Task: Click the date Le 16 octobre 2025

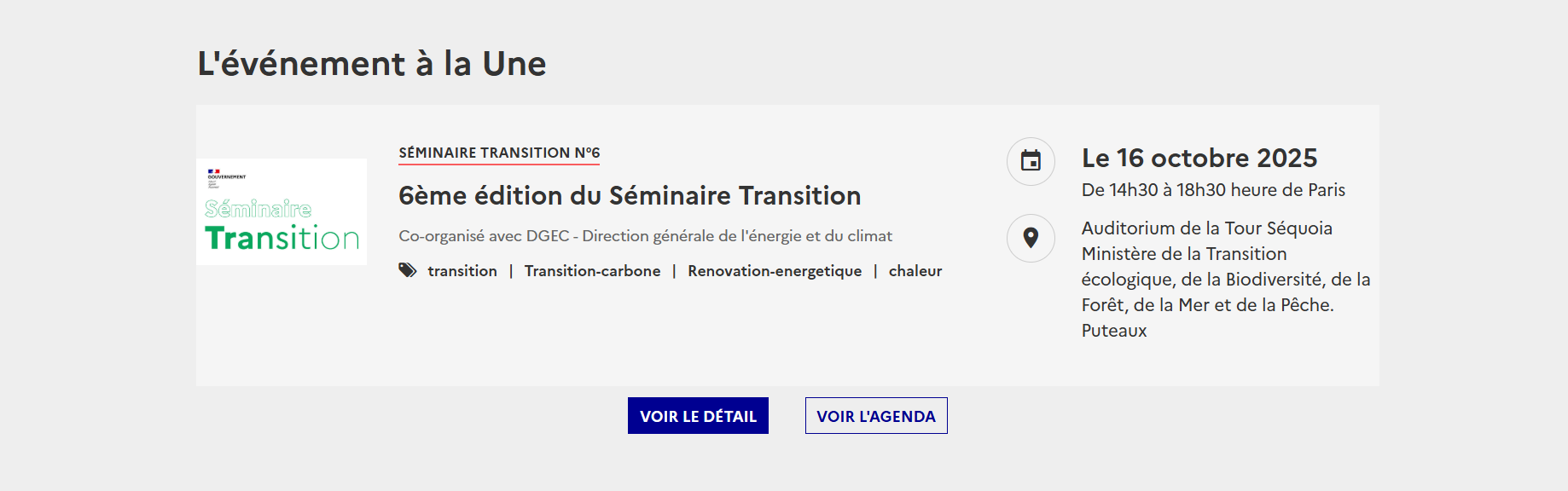Action: [x=1199, y=159]
